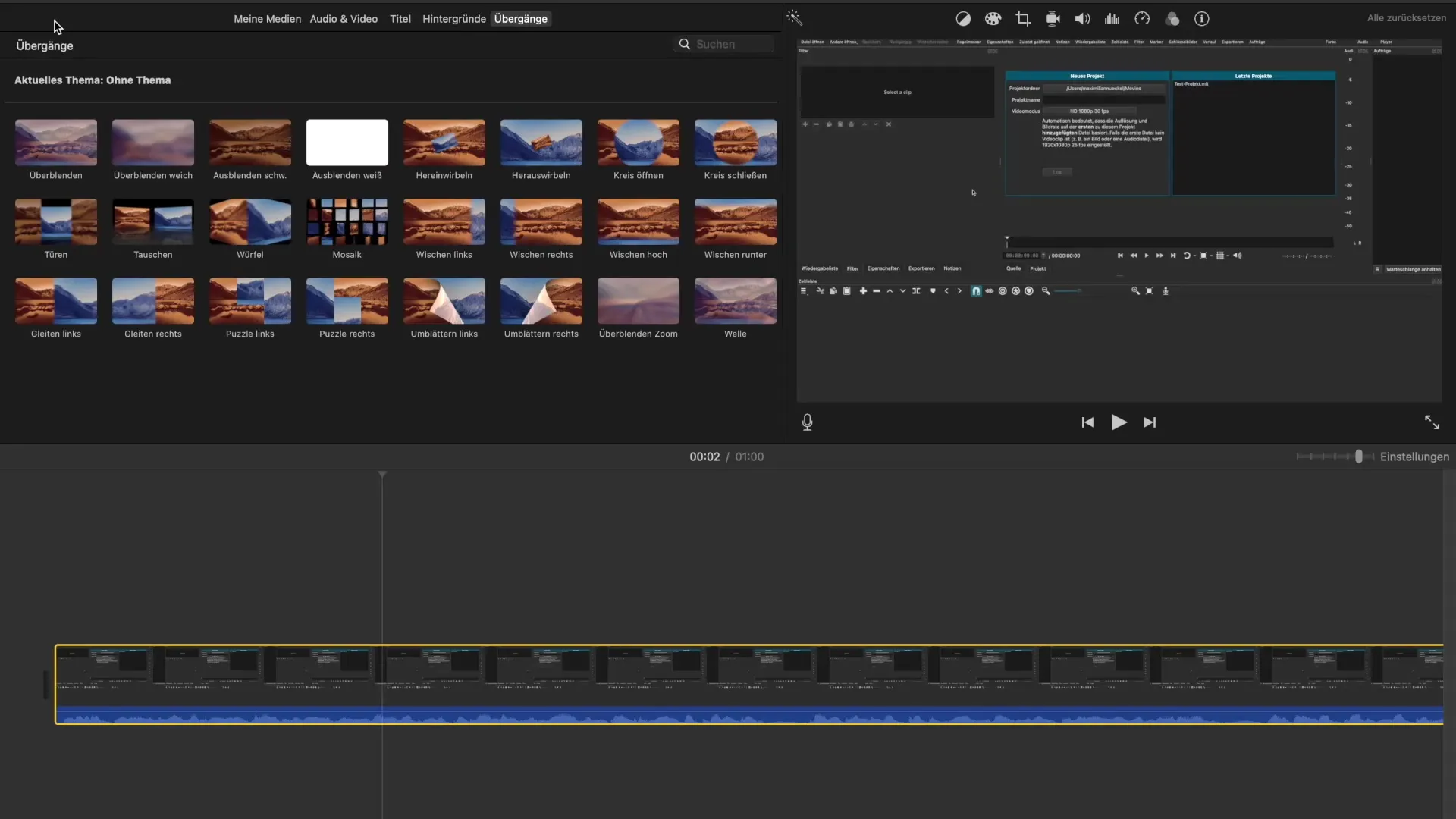Open the volume settings icon
Image resolution: width=1456 pixels, height=819 pixels.
pyautogui.click(x=1082, y=19)
